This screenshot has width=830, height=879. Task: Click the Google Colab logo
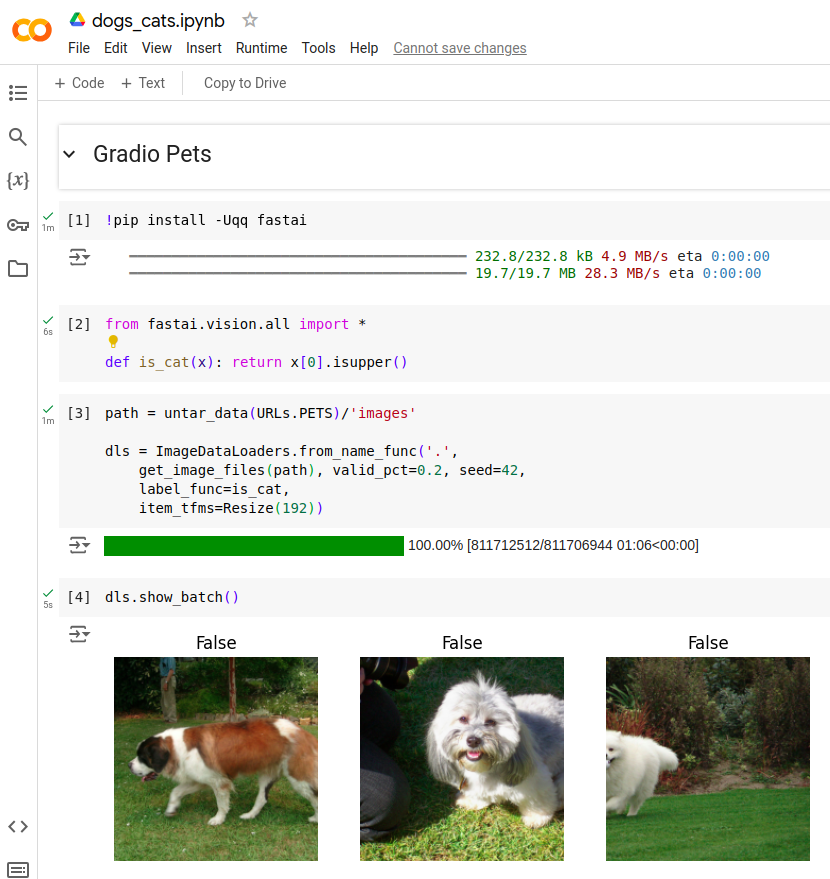pyautogui.click(x=31, y=30)
